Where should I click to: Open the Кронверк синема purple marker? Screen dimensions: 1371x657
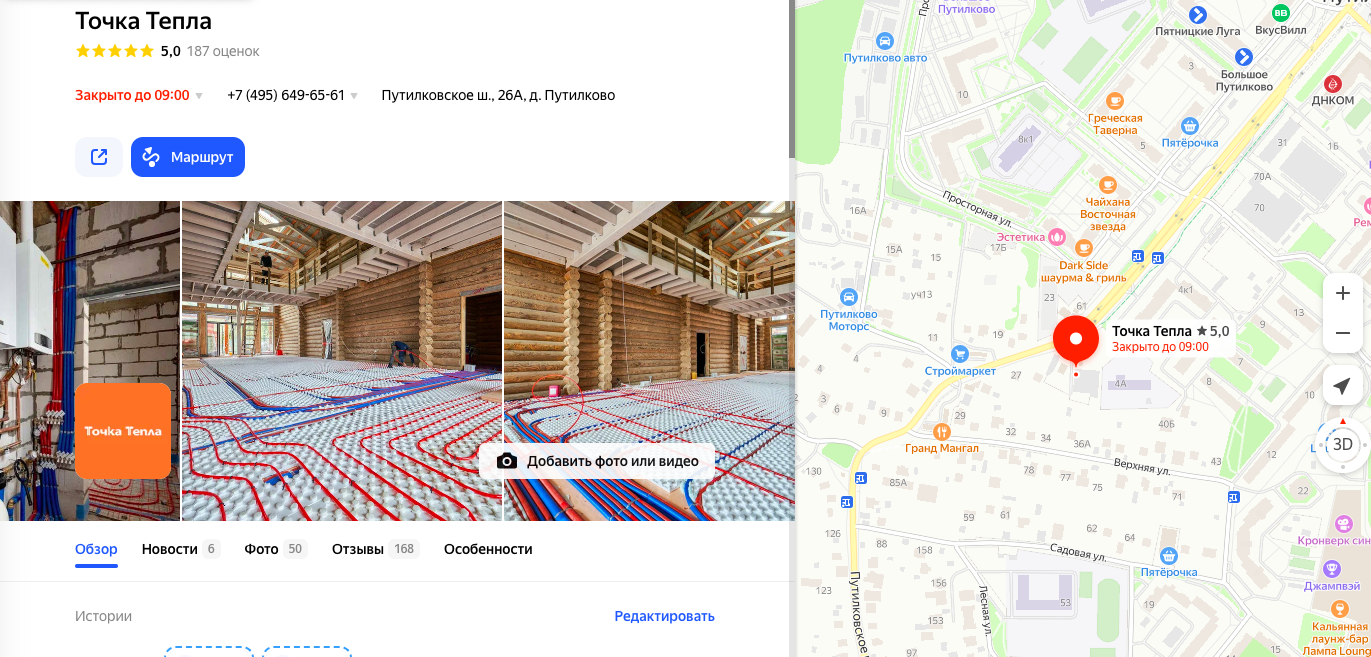tap(1344, 523)
